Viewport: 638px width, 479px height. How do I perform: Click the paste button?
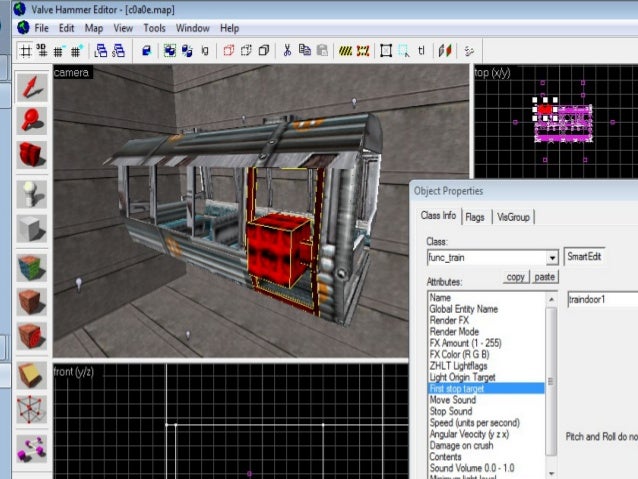point(545,277)
